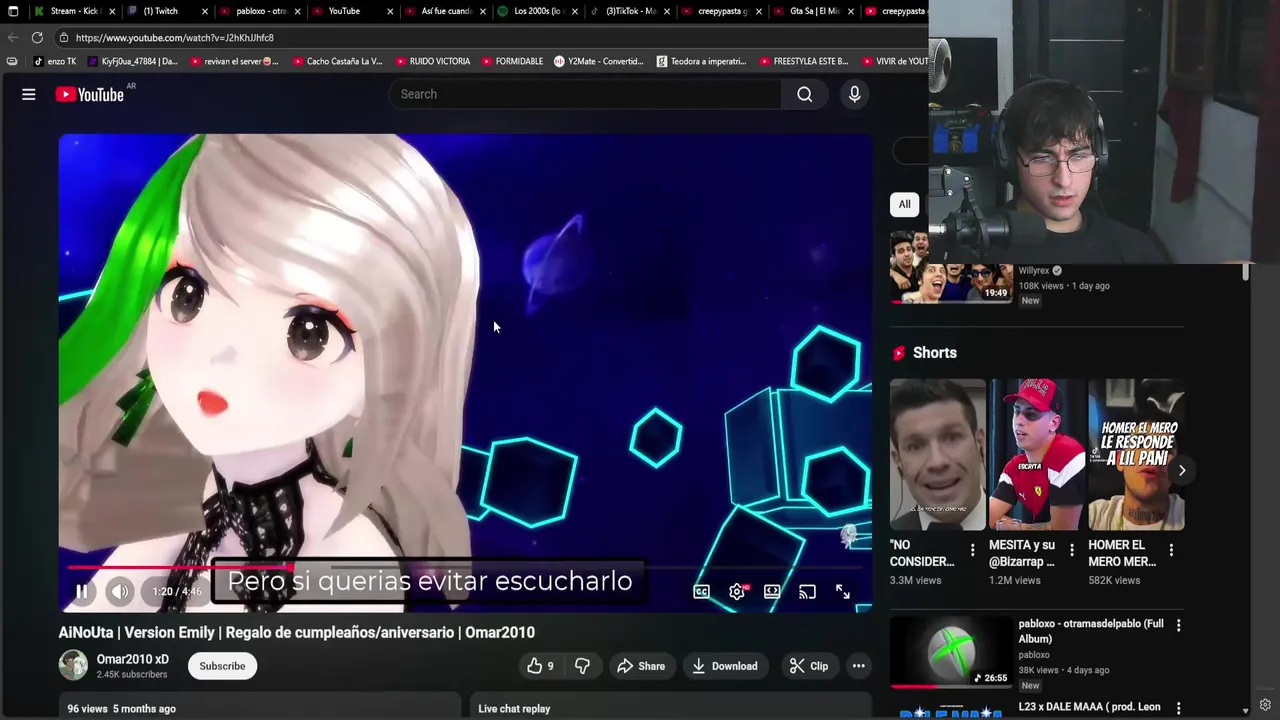Switch to the 'Gta Sa | El Mis' browser tab
The height and width of the screenshot is (720, 1280).
[814, 11]
